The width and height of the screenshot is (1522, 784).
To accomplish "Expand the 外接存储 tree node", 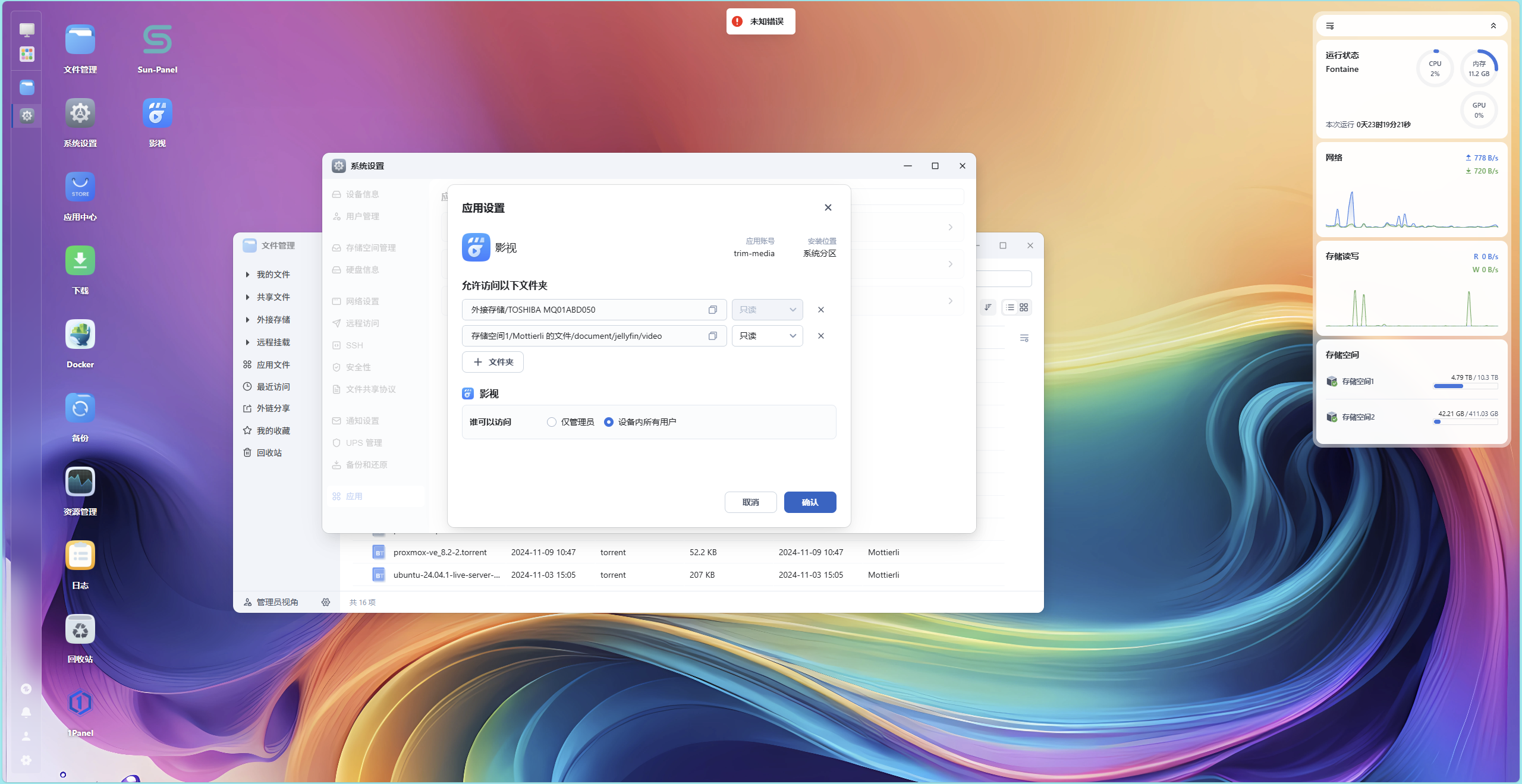I will [x=247, y=320].
